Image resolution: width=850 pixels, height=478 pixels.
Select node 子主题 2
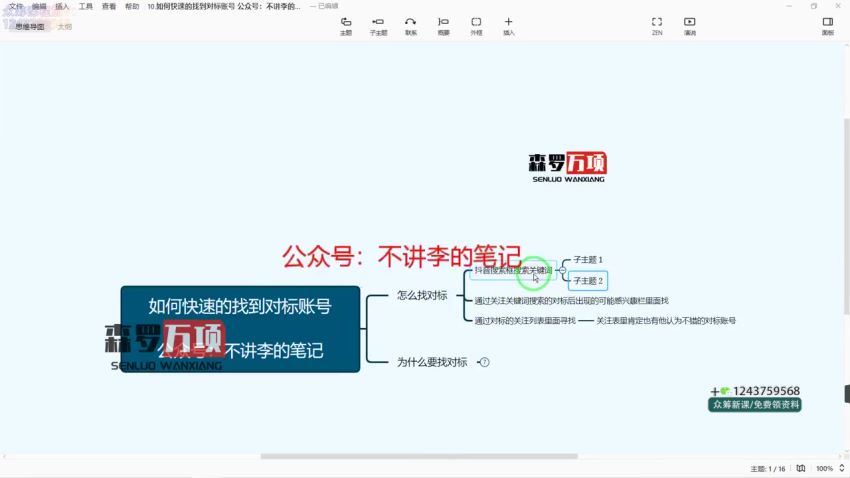(x=588, y=281)
